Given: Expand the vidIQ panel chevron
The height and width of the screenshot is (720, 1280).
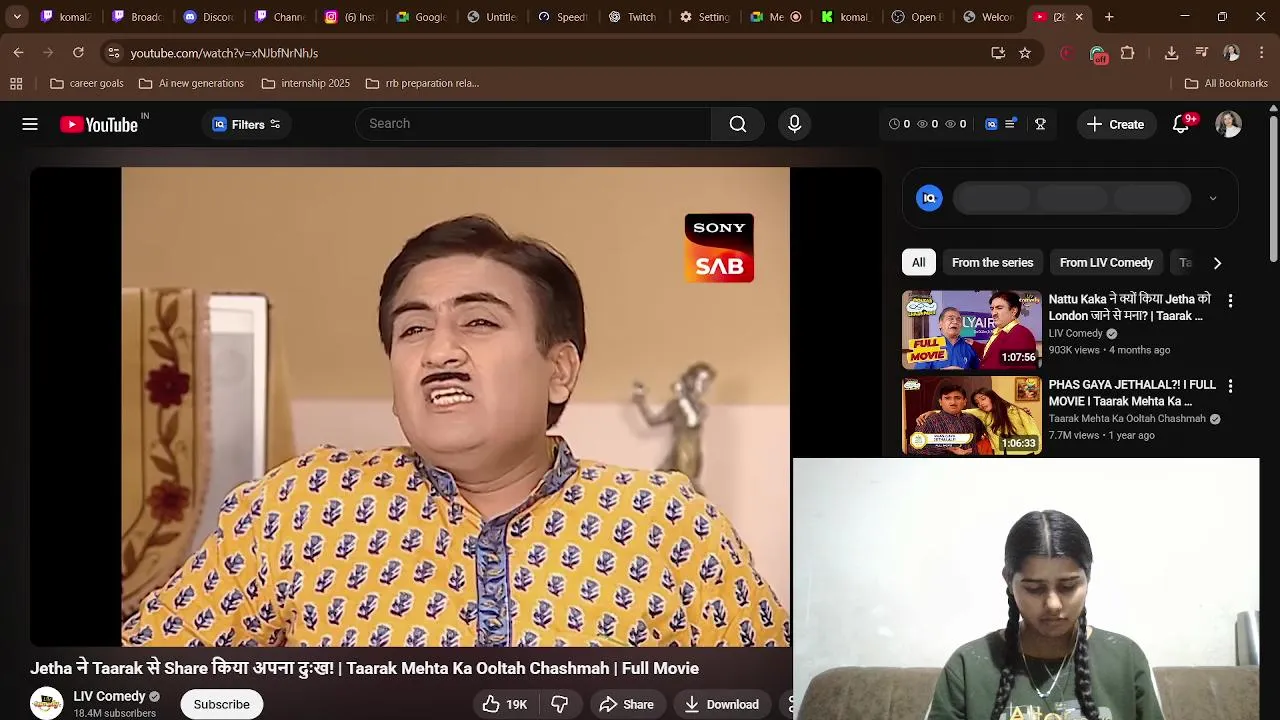Looking at the screenshot, I should click(1213, 198).
